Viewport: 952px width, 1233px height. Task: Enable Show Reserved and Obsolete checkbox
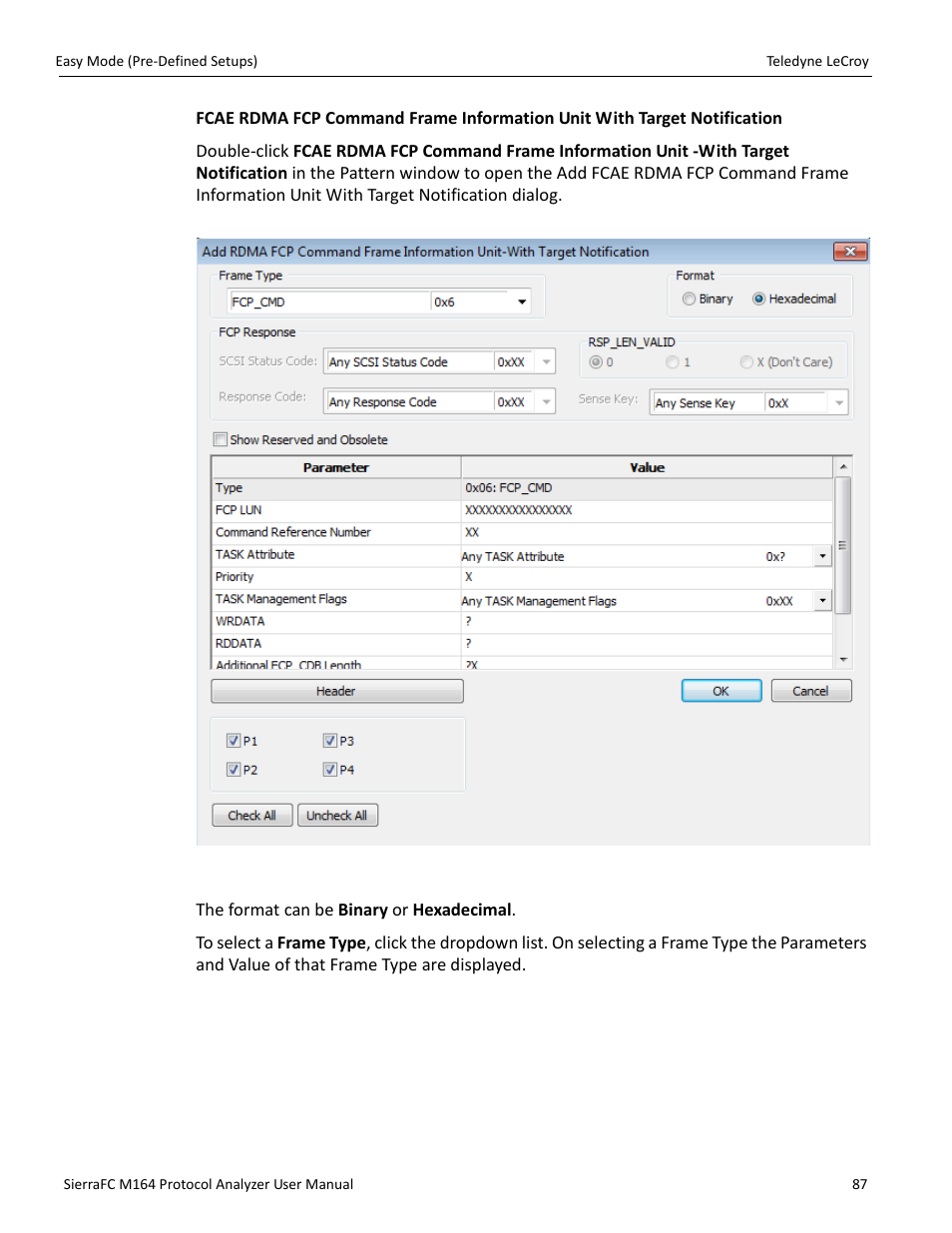pos(221,439)
